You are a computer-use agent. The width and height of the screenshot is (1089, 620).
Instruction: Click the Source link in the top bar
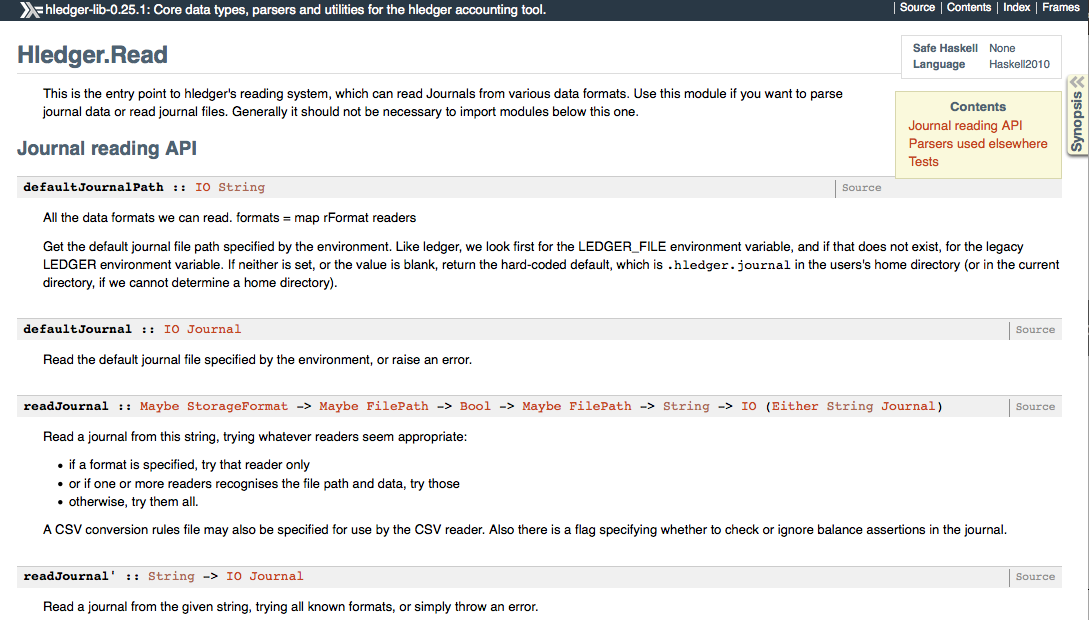(917, 7)
